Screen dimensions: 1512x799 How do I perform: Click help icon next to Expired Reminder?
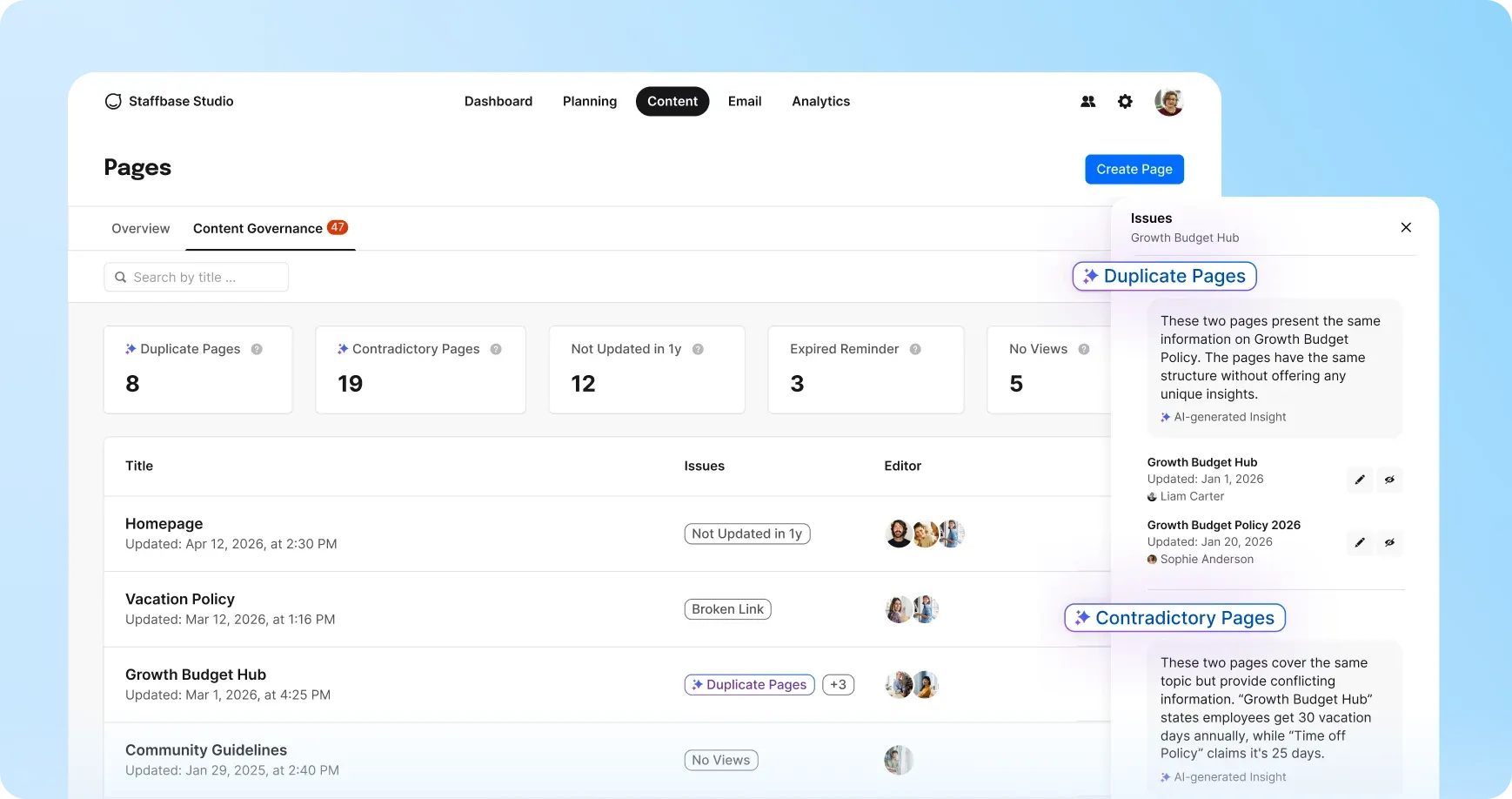(x=915, y=349)
